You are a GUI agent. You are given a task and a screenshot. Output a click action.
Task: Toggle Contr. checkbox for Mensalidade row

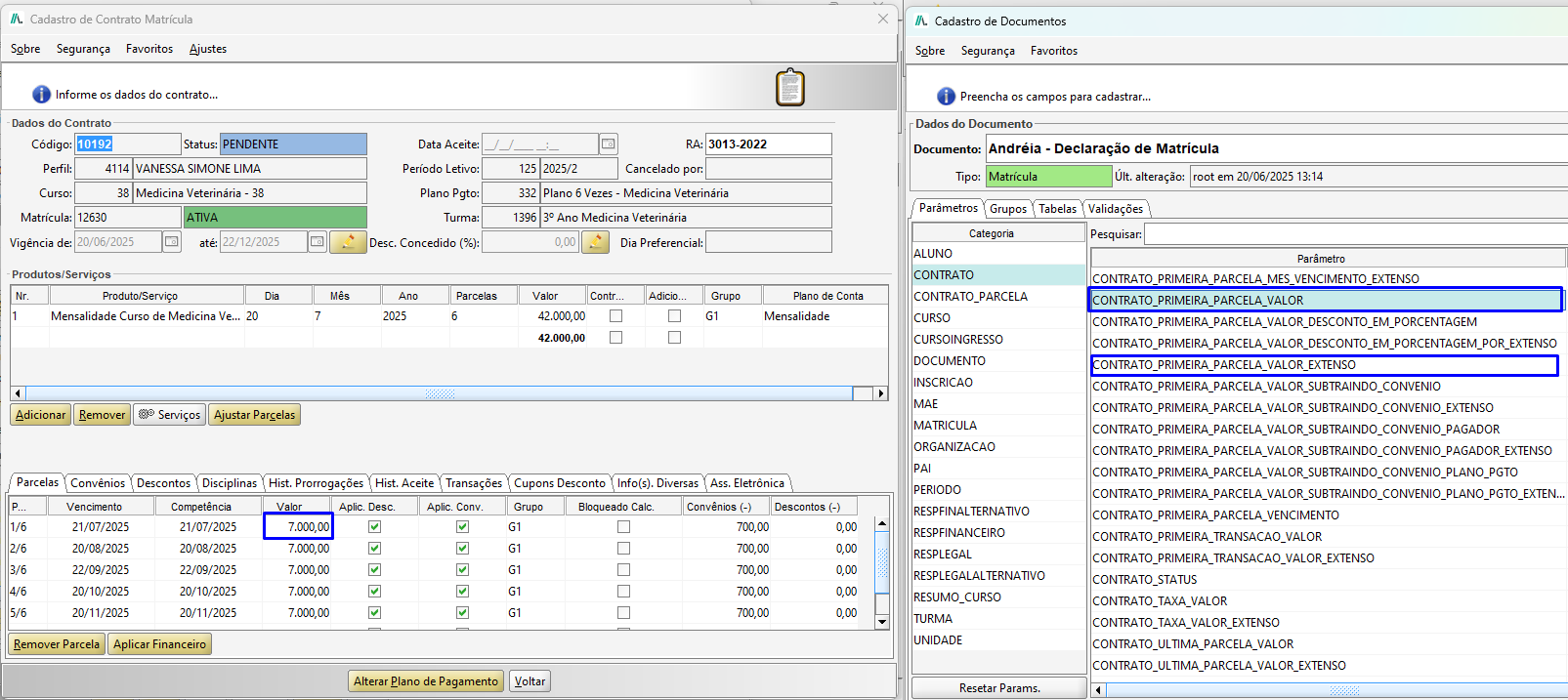click(615, 316)
